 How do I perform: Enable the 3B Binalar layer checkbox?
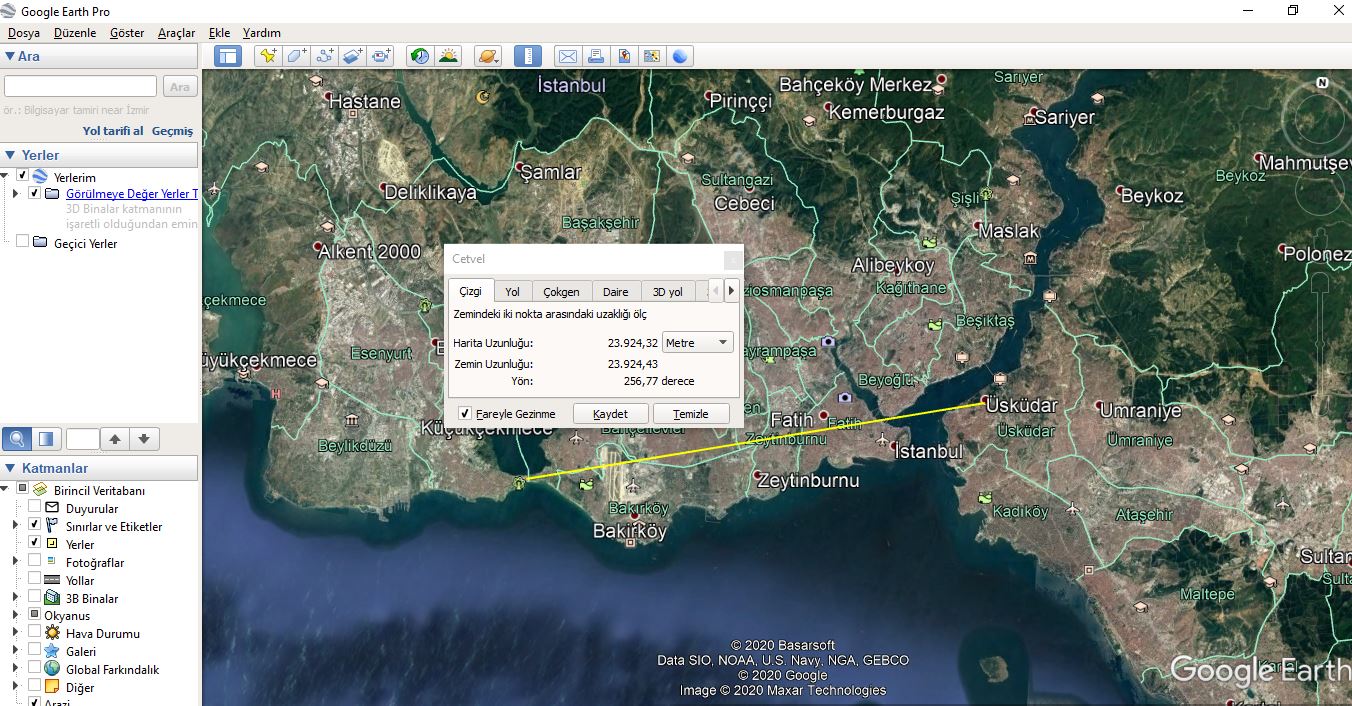(35, 597)
